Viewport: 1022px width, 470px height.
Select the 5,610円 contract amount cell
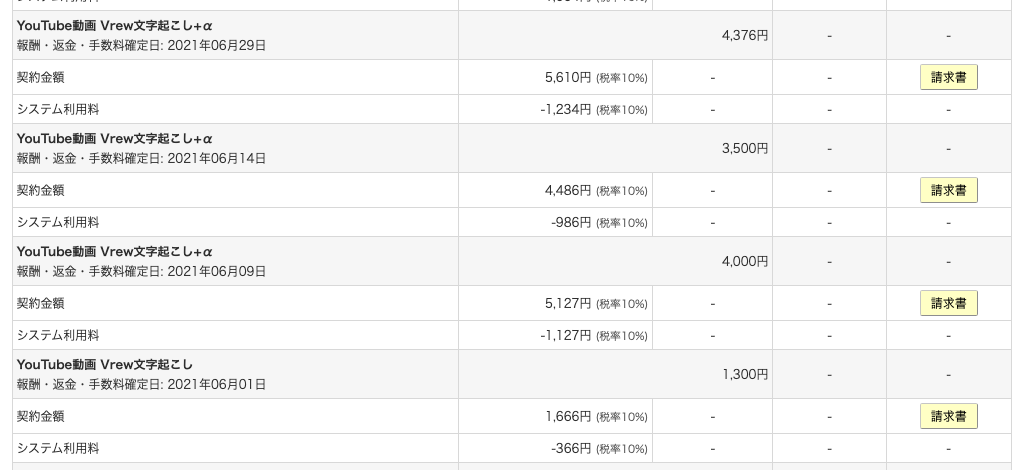click(555, 78)
